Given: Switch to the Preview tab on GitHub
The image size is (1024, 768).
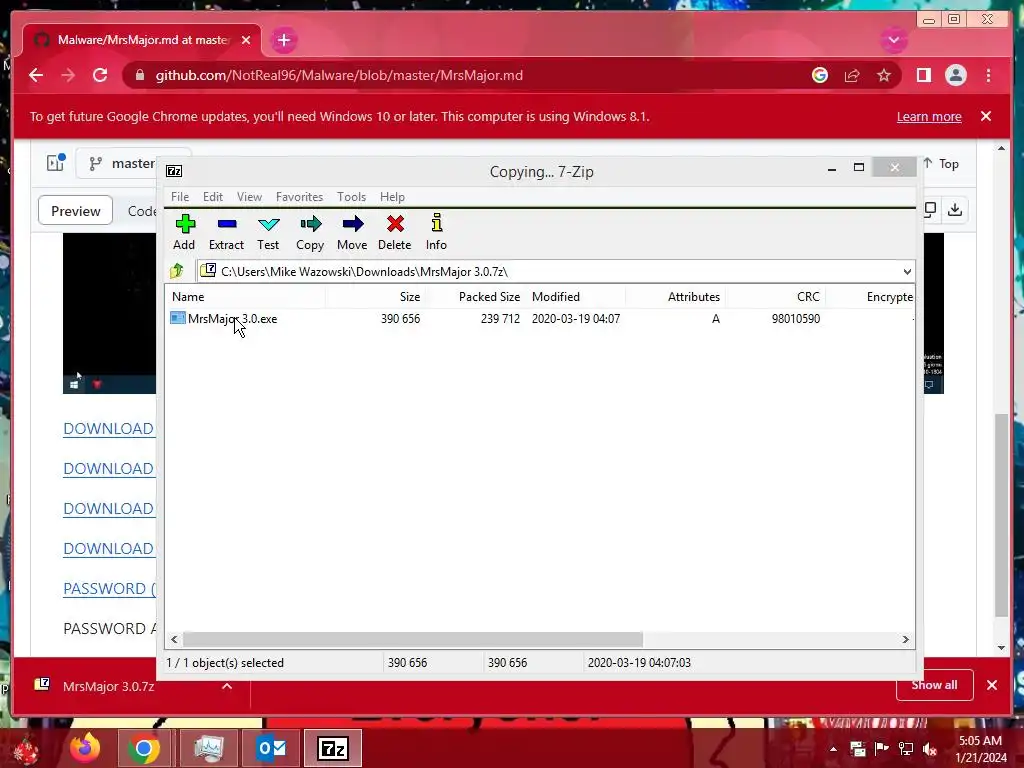Looking at the screenshot, I should pyautogui.click(x=76, y=211).
